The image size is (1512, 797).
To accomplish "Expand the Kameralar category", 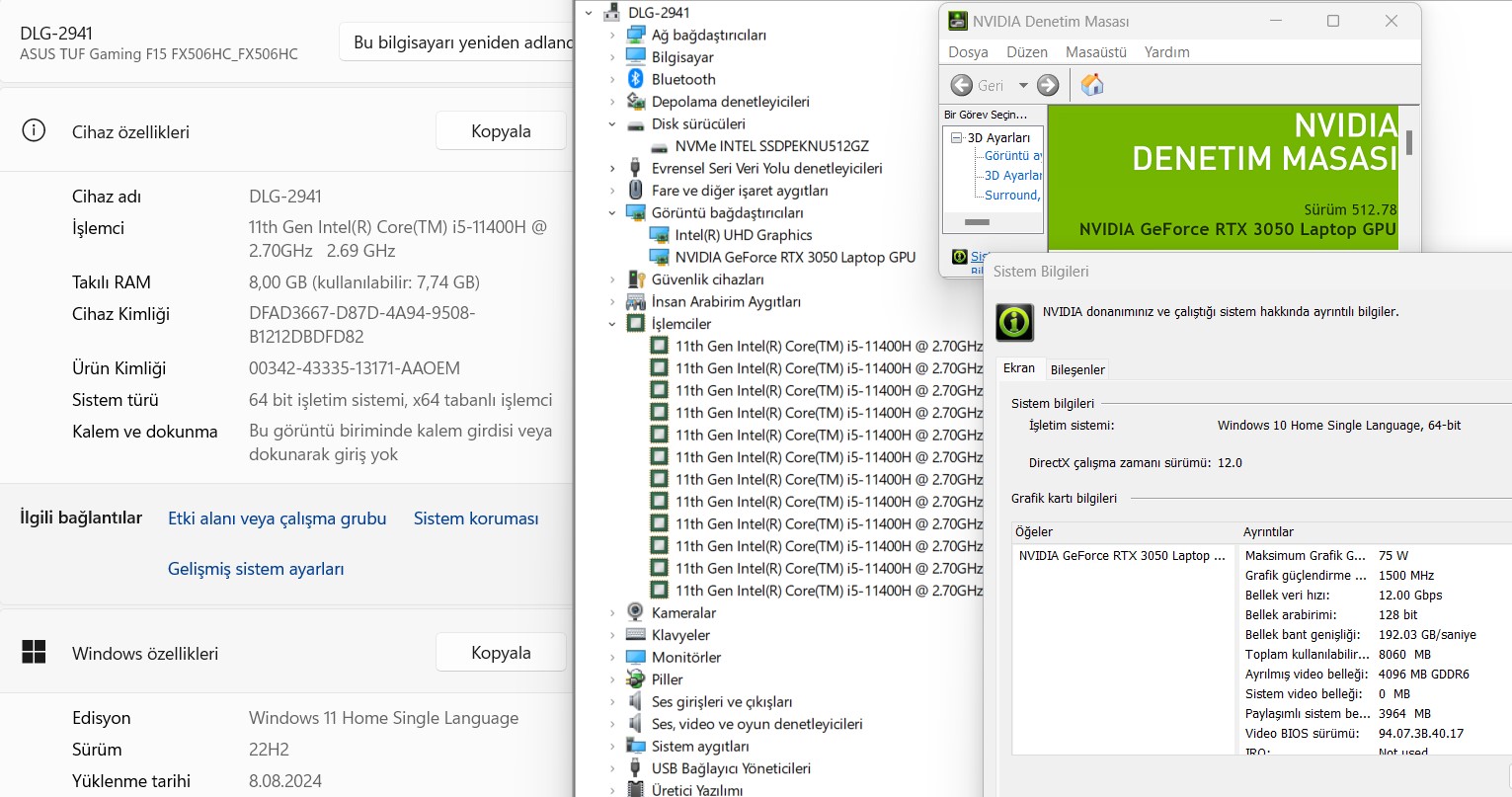I will 612,613.
